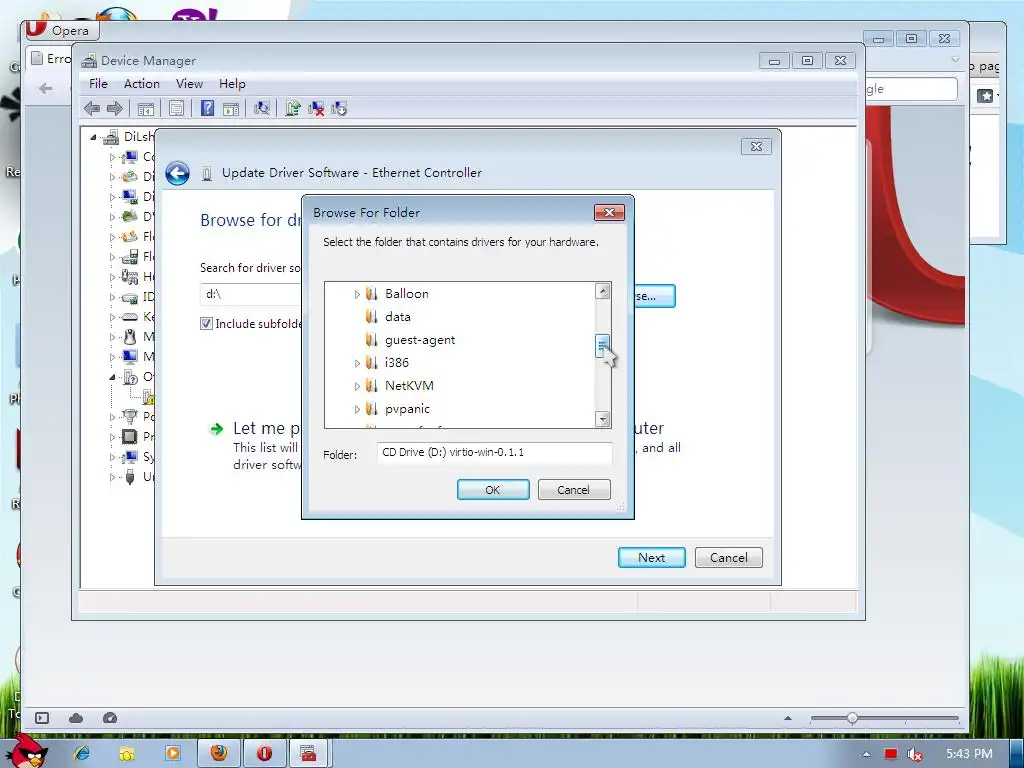1024x768 pixels.
Task: Click the muted volume tray icon
Action: (x=914, y=754)
